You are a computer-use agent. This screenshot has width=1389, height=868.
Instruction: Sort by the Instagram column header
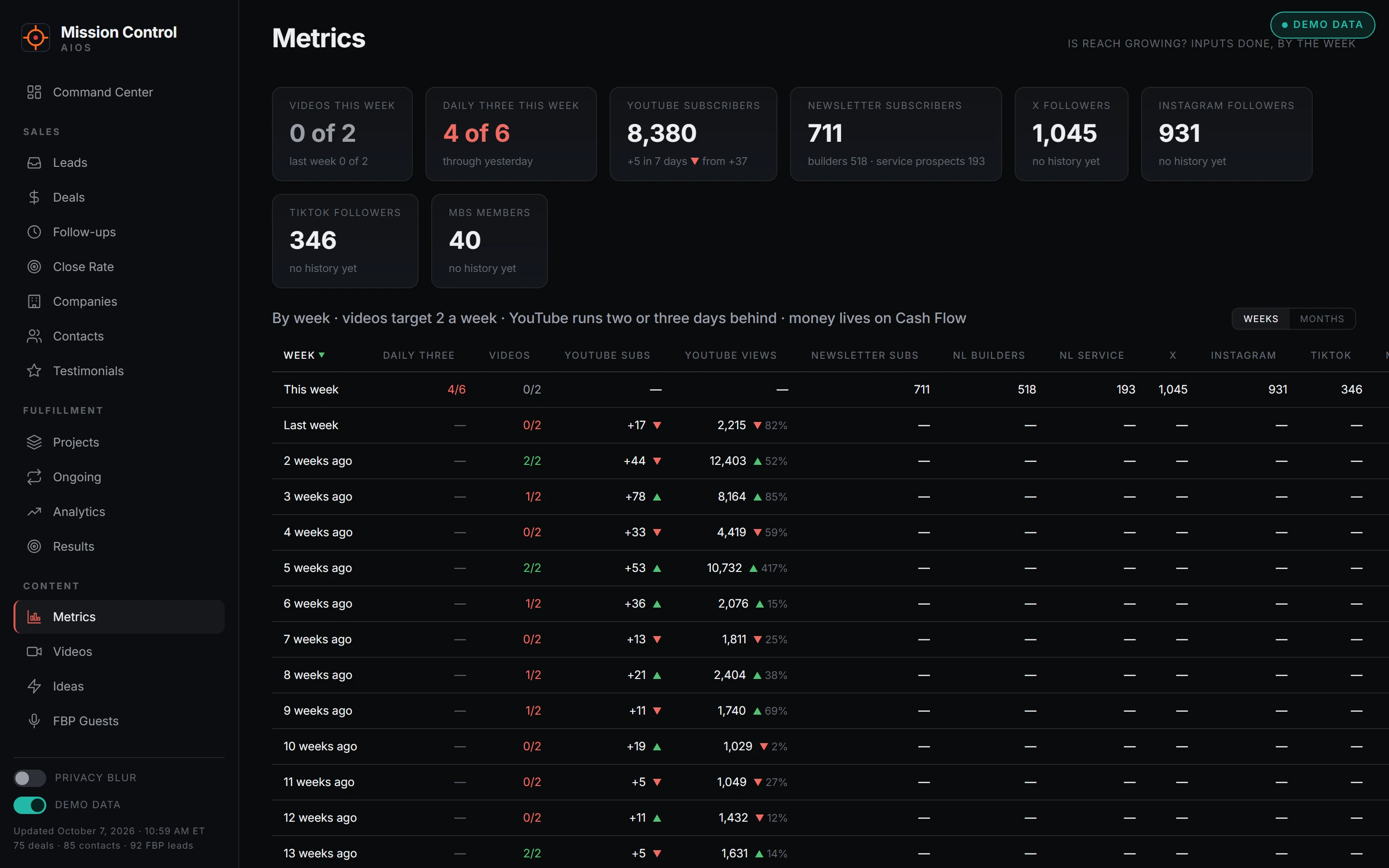(1243, 355)
